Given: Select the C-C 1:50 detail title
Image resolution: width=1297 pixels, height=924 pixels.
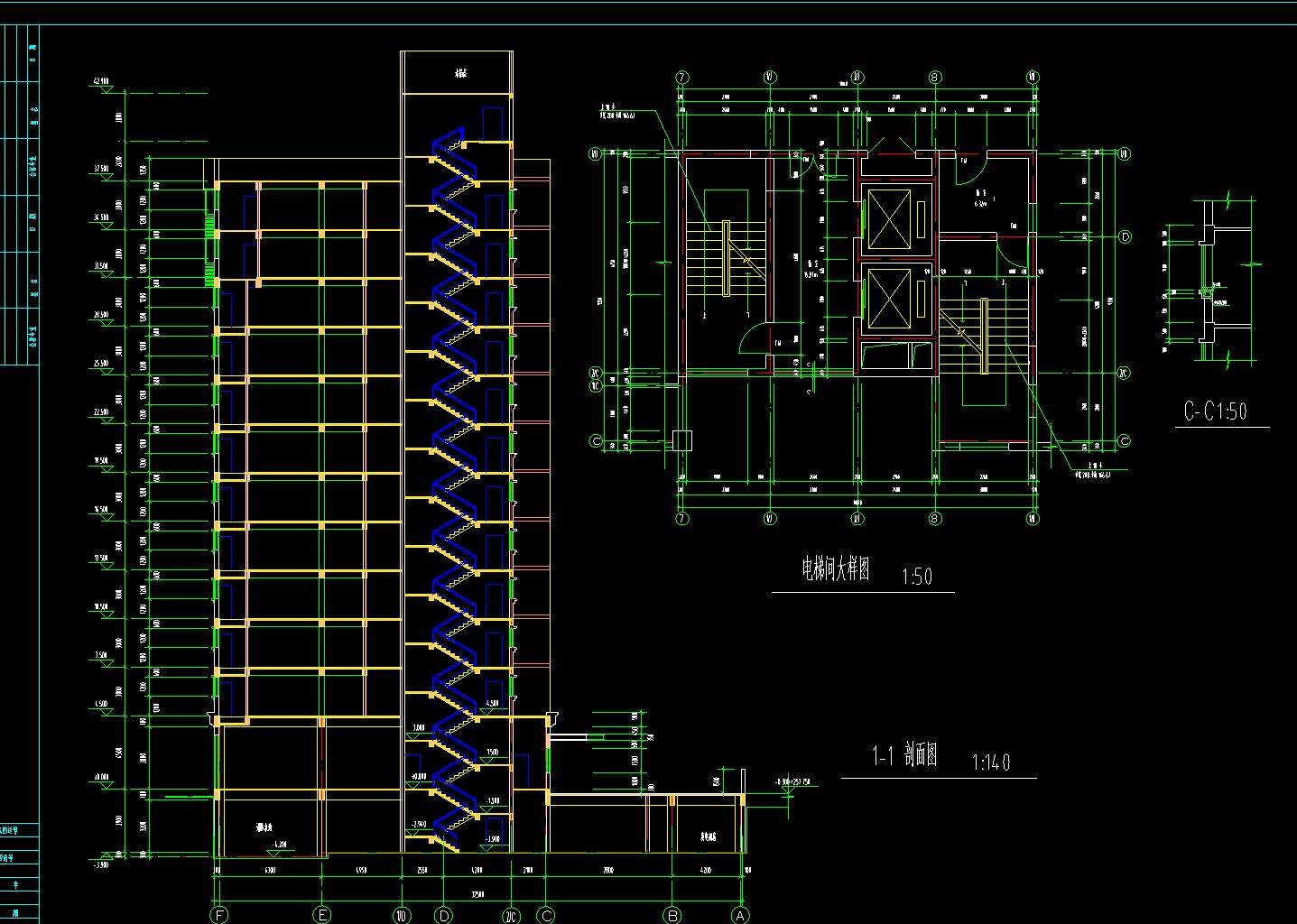Looking at the screenshot, I should click(x=1215, y=411).
